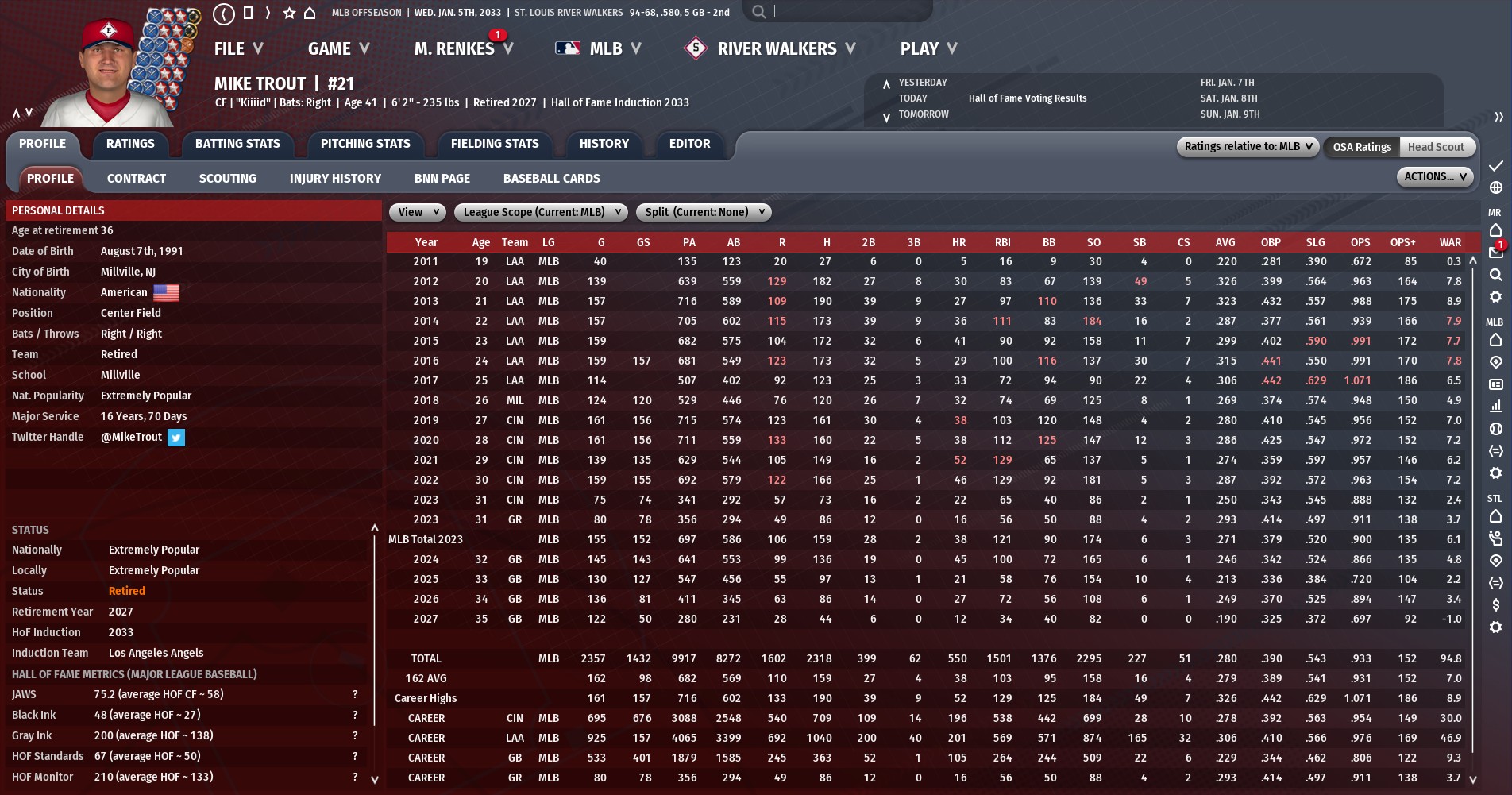Open the Injury History sub-tab

pos(335,179)
